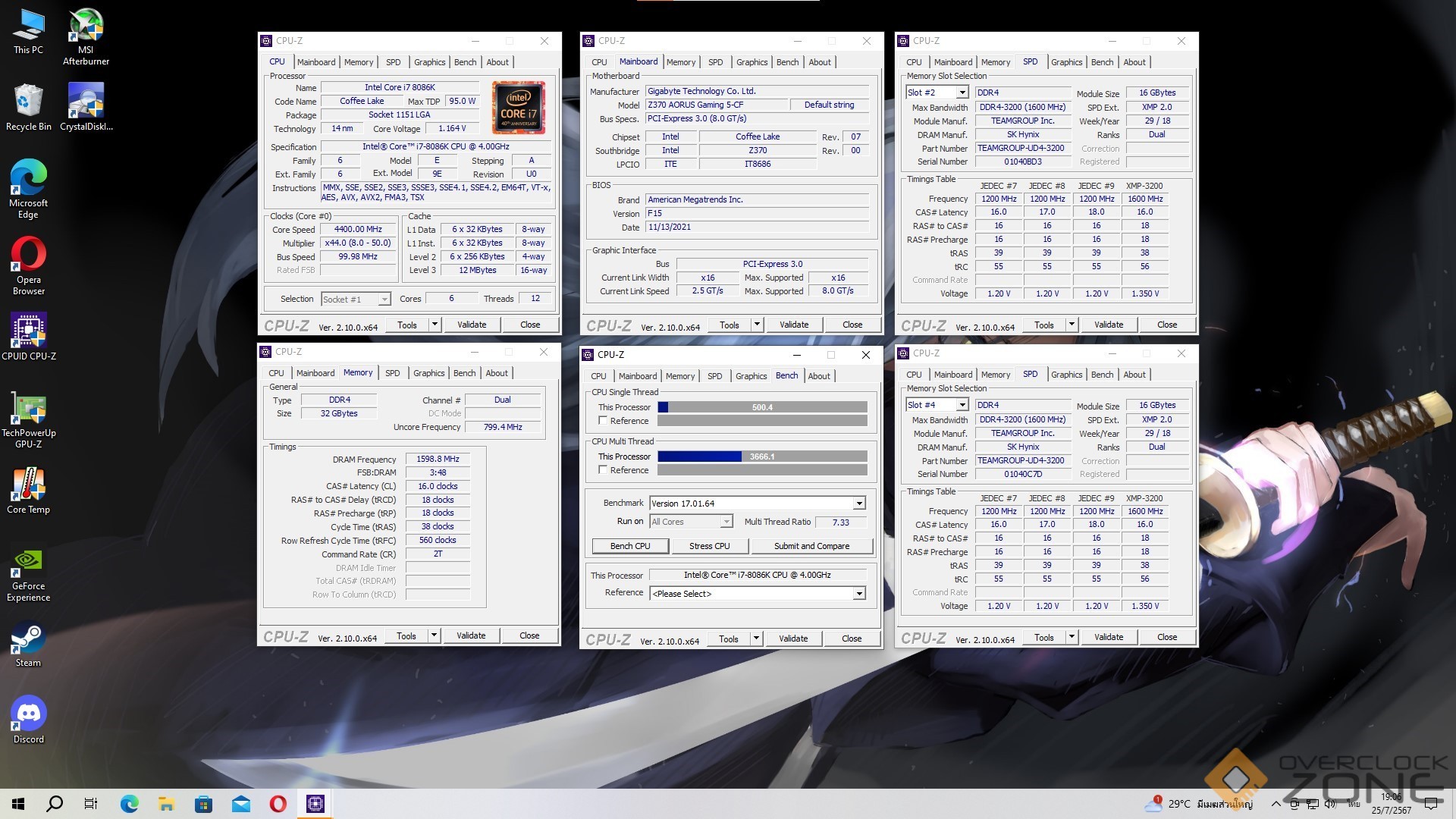Image resolution: width=1456 pixels, height=819 pixels.
Task: Expand the Slot #2 memory slot dropdown
Action: point(962,93)
